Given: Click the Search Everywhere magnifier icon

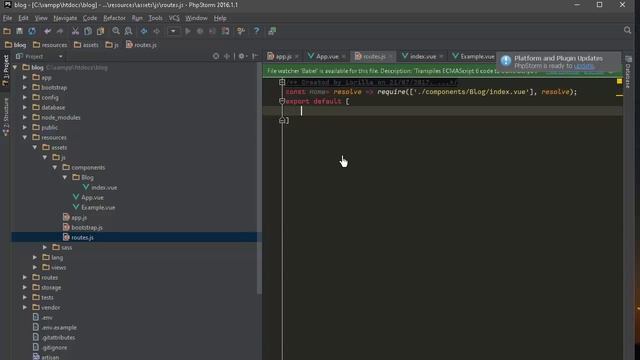Looking at the screenshot, I should [627, 30].
